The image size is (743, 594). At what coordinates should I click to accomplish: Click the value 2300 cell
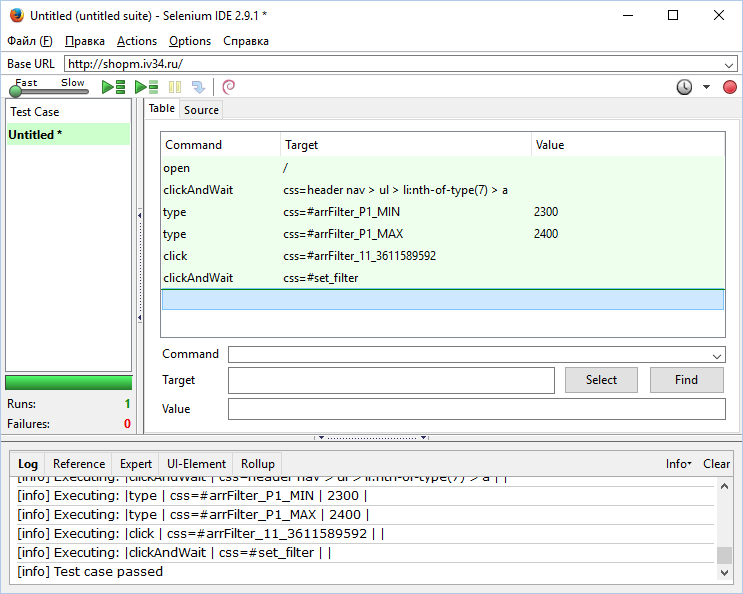tap(546, 212)
